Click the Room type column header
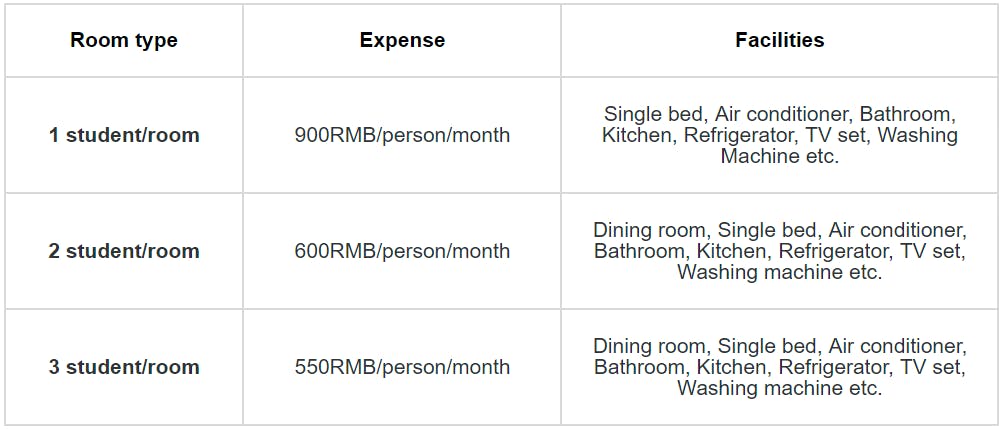 [x=124, y=41]
